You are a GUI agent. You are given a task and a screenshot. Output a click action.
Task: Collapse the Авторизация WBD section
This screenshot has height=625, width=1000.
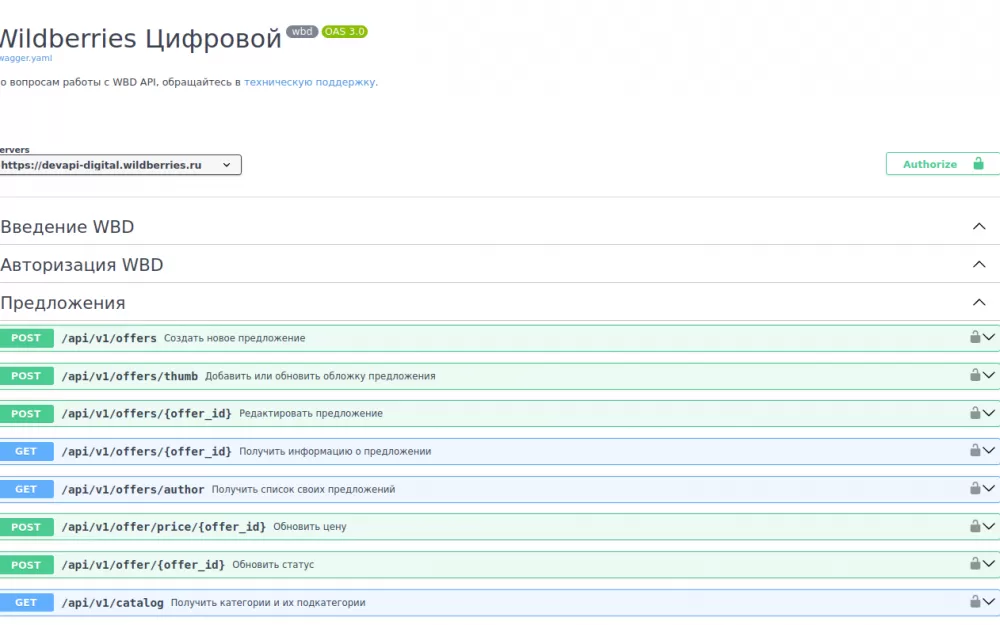click(979, 265)
